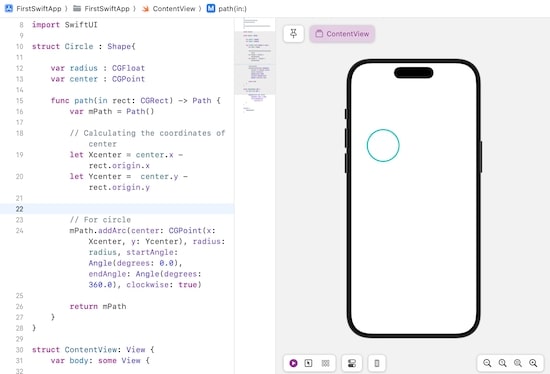Click '// Calculating the coordinates of' comment

(x=147, y=133)
